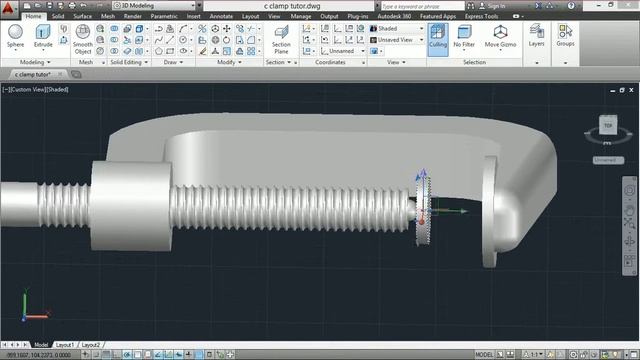Click the New drawing icon

click(27, 6)
